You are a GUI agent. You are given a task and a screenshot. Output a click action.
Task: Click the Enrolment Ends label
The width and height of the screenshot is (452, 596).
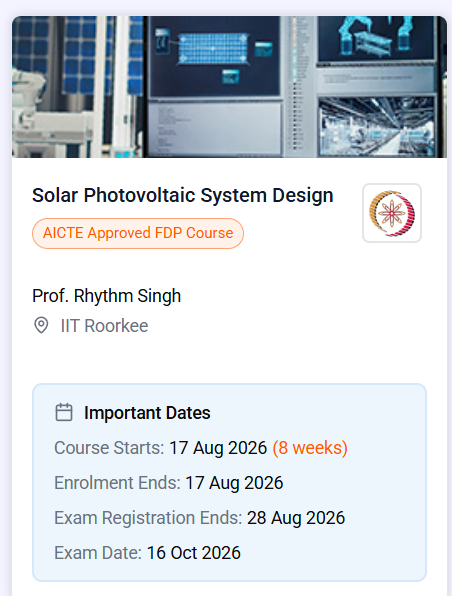pos(117,483)
